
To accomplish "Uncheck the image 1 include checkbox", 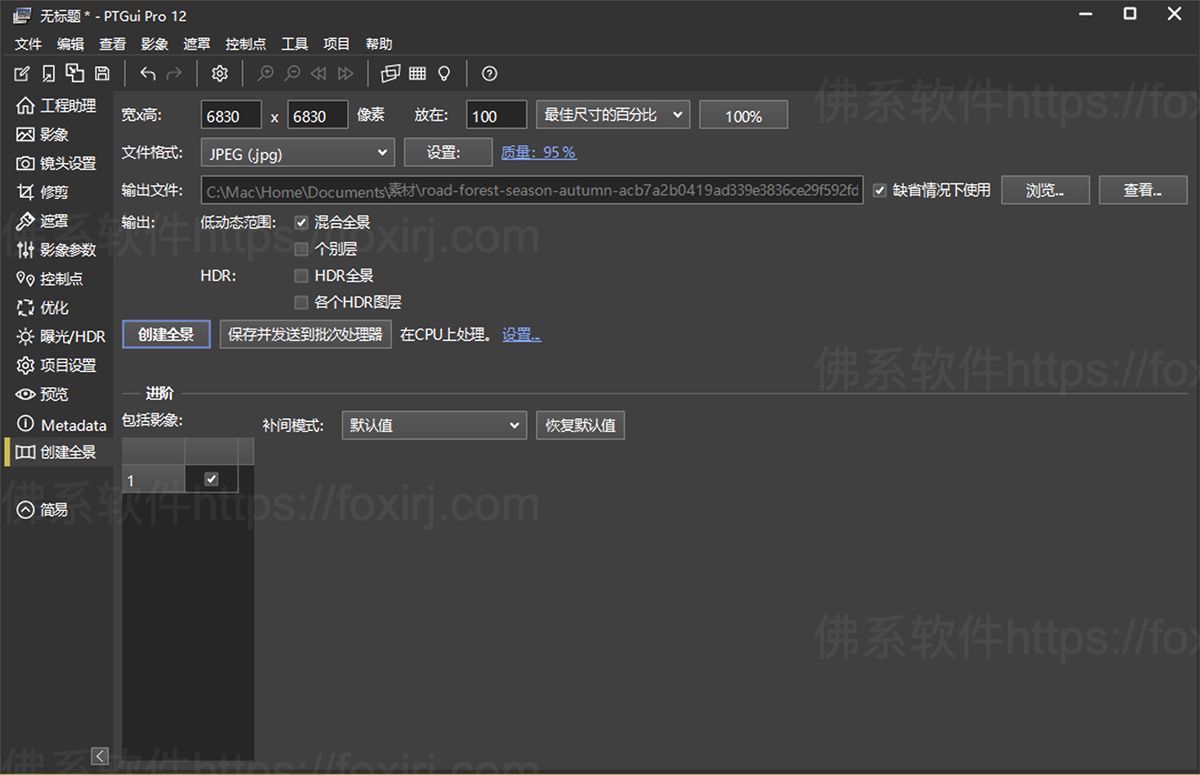I will tap(211, 480).
